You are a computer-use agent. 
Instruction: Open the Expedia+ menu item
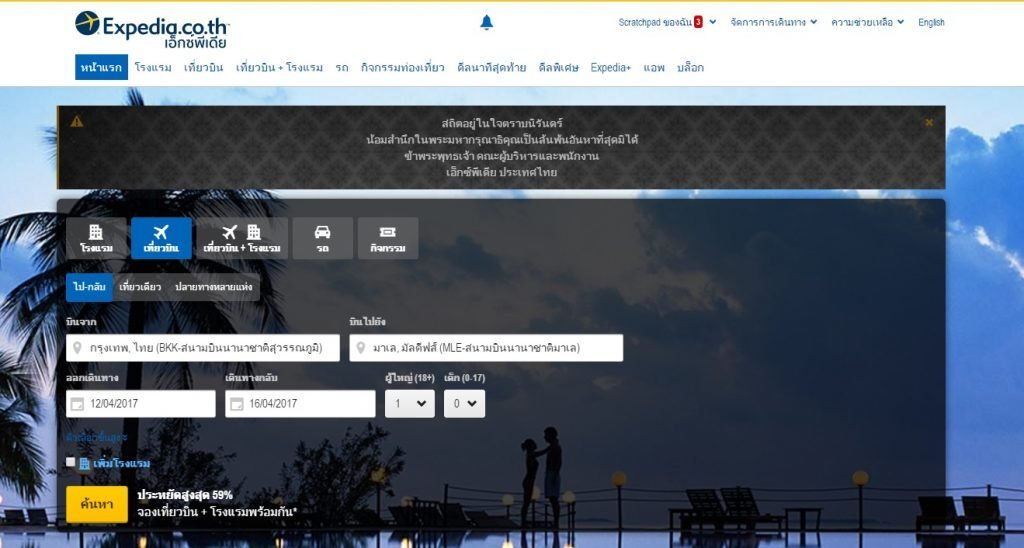610,68
